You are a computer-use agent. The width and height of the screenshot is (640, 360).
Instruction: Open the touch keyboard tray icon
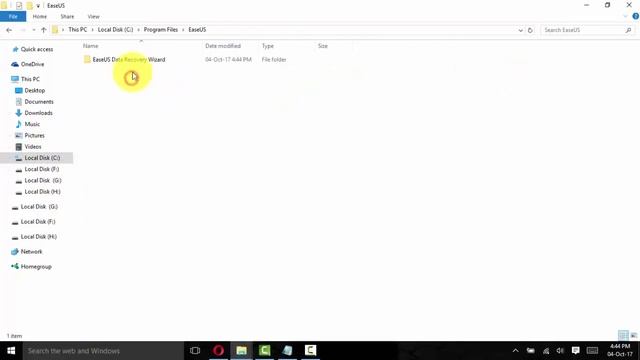tap(592, 351)
